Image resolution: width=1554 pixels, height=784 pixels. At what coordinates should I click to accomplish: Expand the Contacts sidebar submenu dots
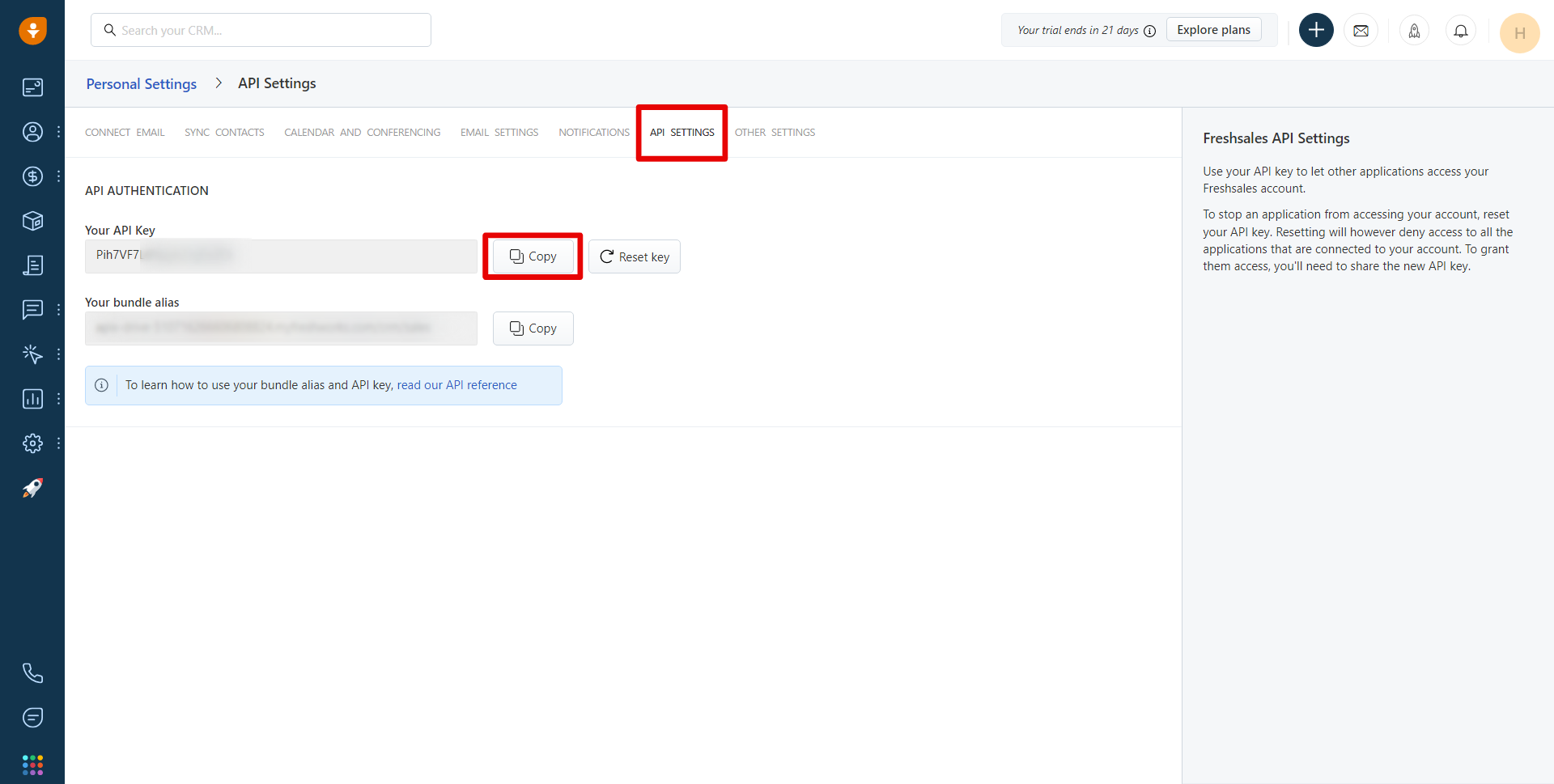coord(58,132)
